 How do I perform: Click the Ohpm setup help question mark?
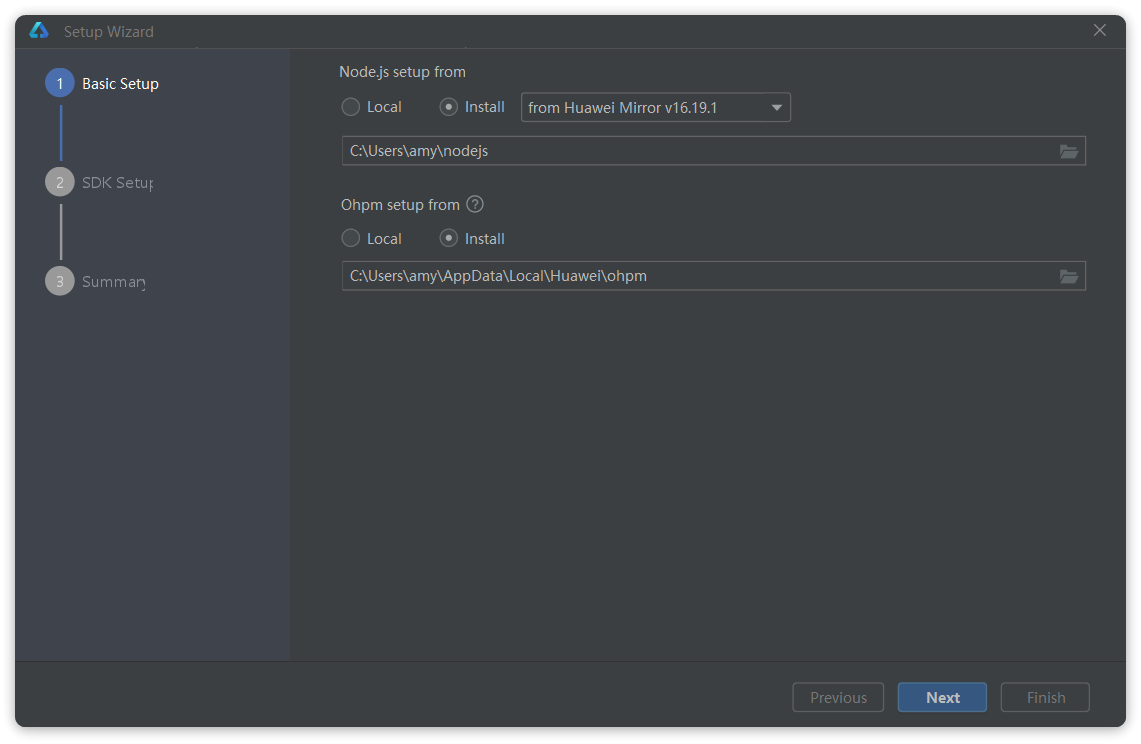[474, 205]
